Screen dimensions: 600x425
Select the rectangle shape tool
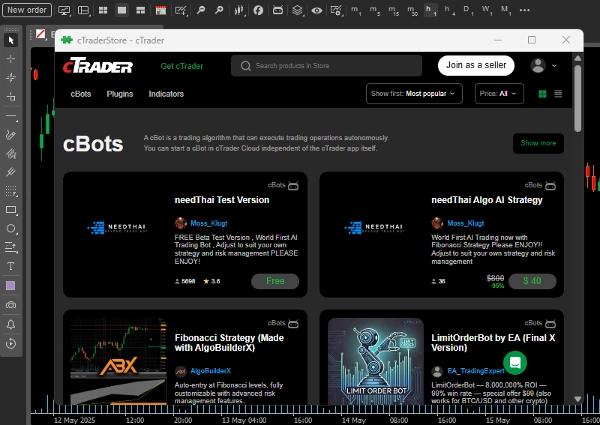pyautogui.click(x=11, y=210)
